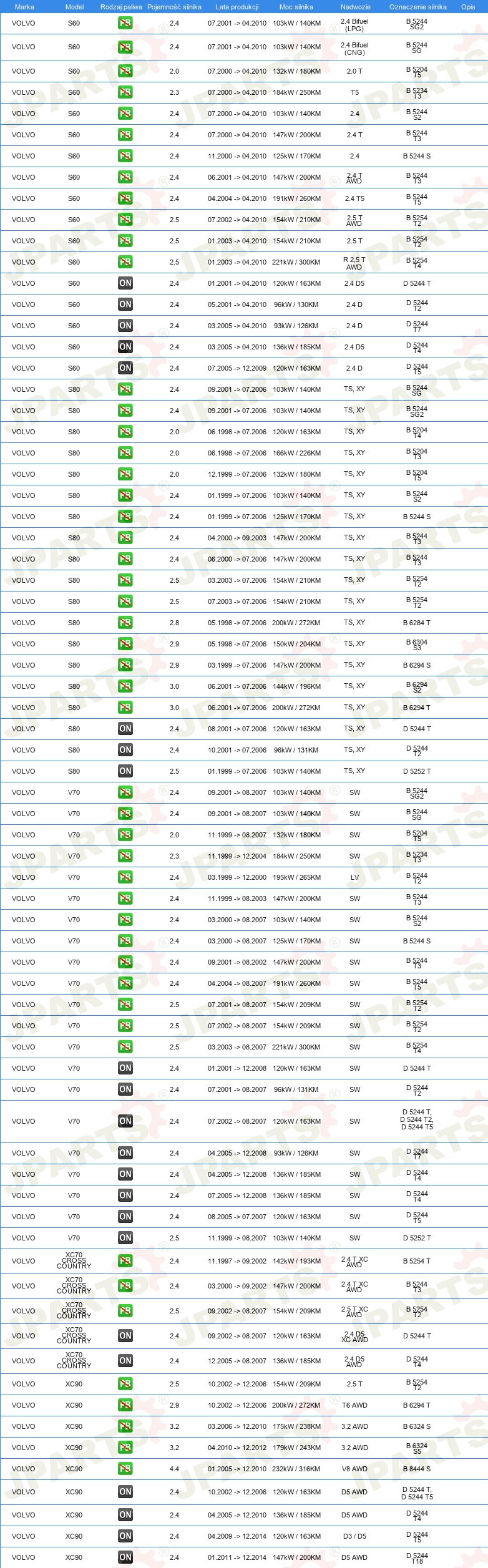Select the 2.5 T XC AWD body cell

coord(354,1312)
